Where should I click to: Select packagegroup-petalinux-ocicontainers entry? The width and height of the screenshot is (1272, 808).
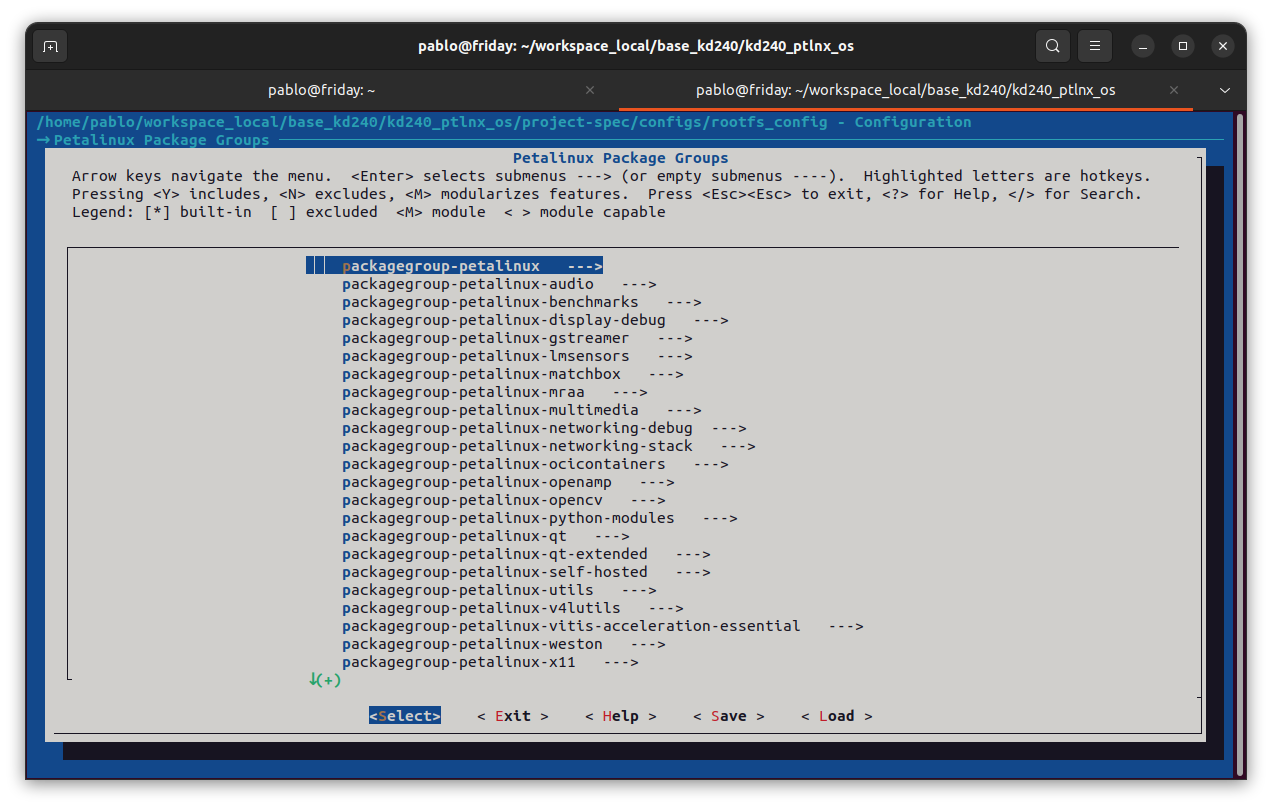point(535,464)
